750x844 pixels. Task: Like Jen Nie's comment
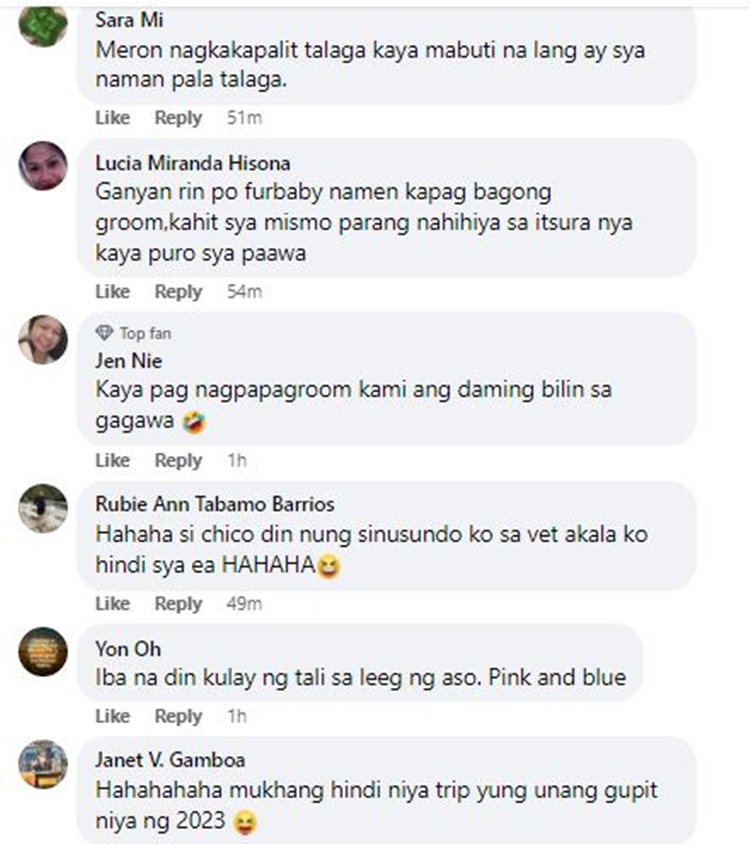(x=113, y=460)
